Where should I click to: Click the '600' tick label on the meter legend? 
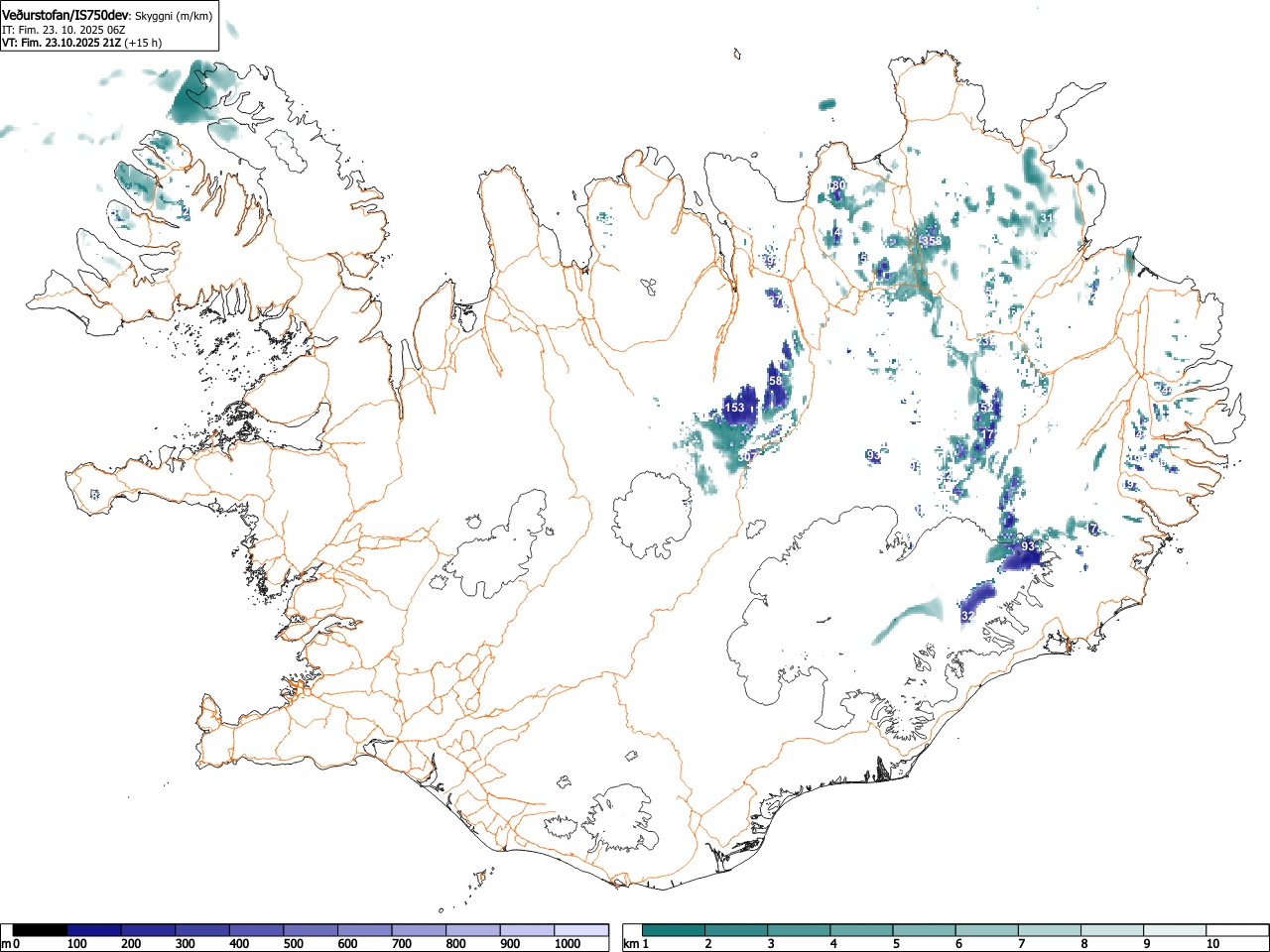347,944
